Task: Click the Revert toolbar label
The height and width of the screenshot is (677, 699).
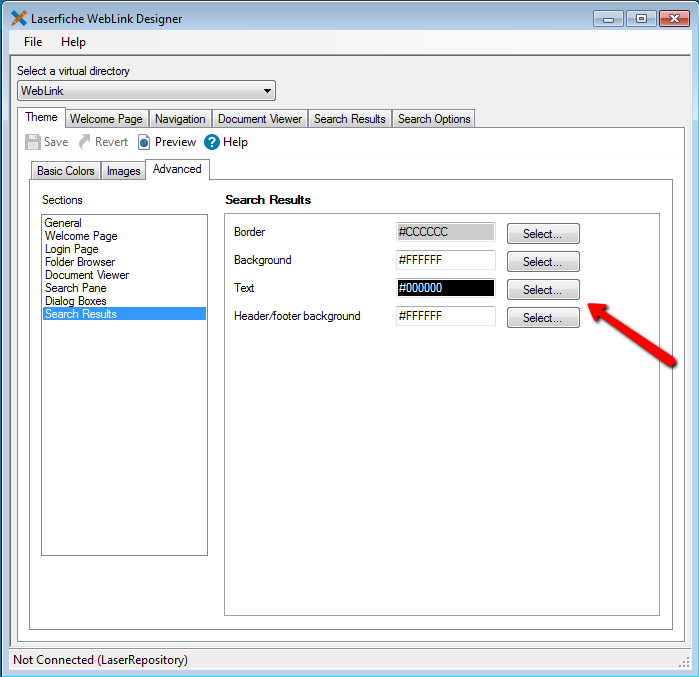Action: 111,142
